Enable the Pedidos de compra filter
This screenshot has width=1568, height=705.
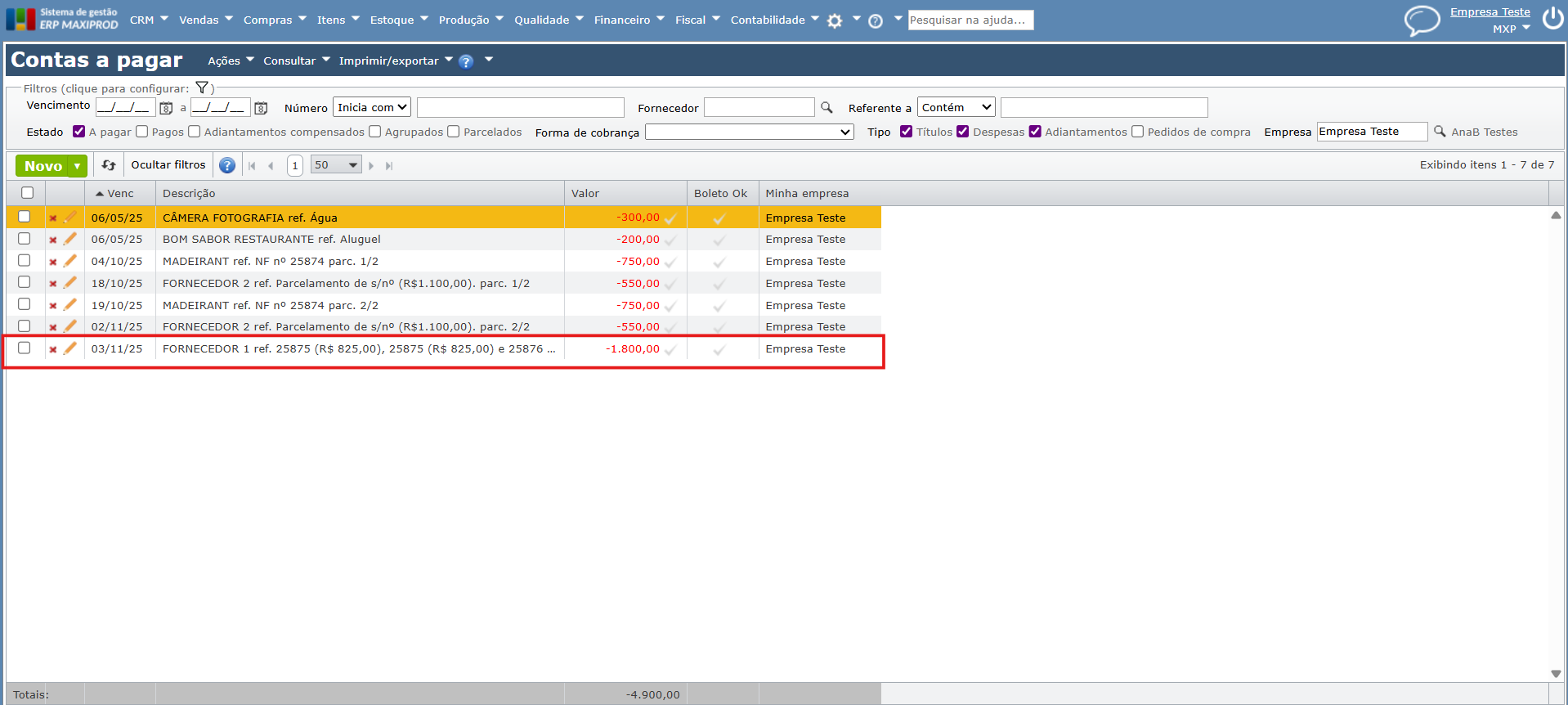click(1138, 131)
